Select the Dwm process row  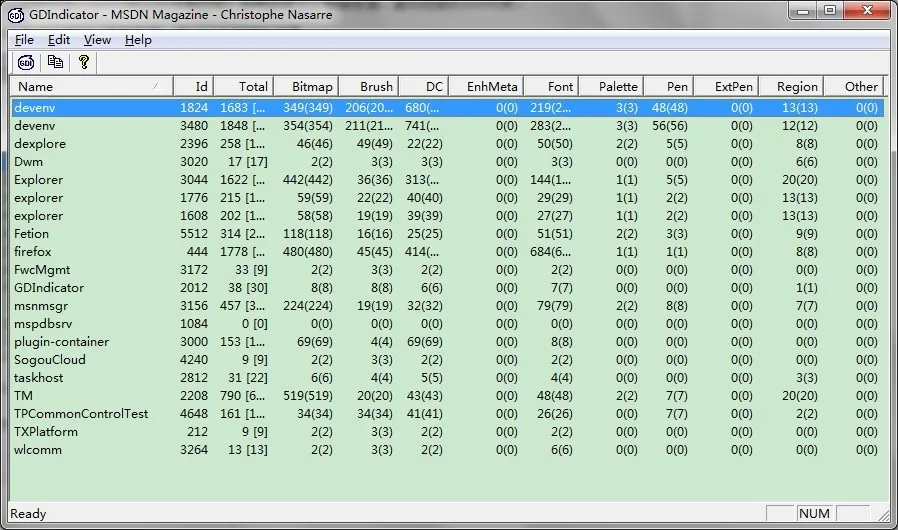pos(448,162)
